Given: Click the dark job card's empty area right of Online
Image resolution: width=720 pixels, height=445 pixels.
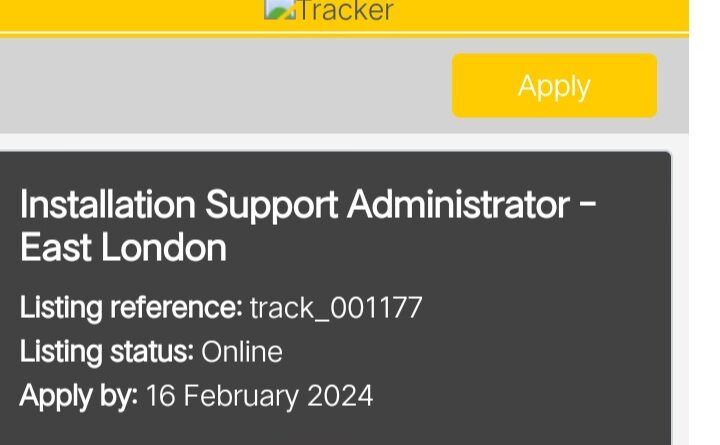Looking at the screenshot, I should (473, 352).
